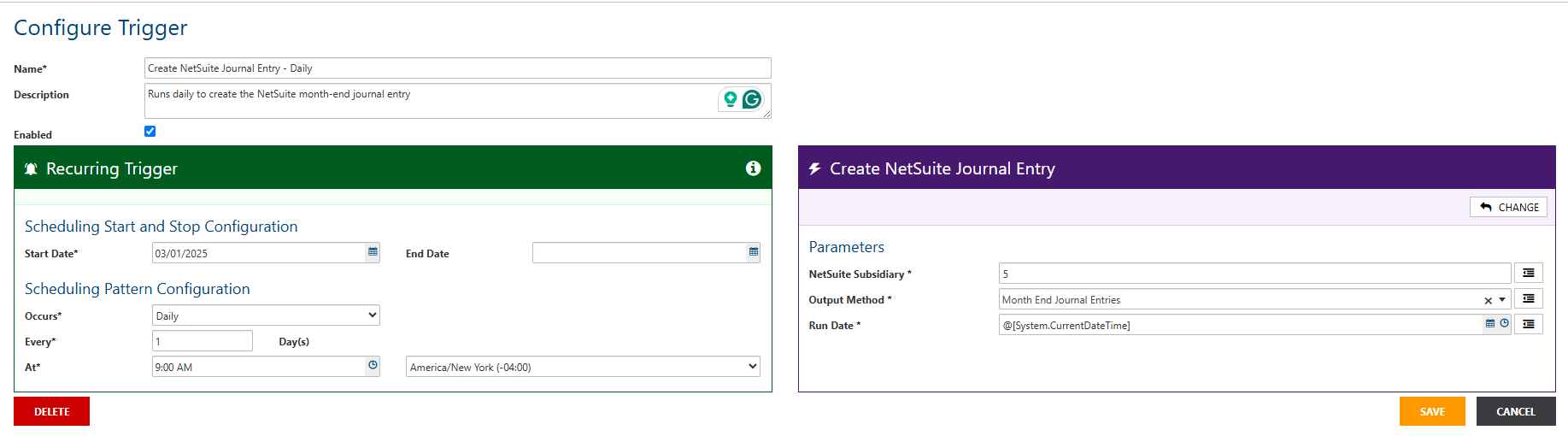Open variable picker for NetSuite Subsidiary
This screenshot has width=1568, height=436.
click(1529, 274)
